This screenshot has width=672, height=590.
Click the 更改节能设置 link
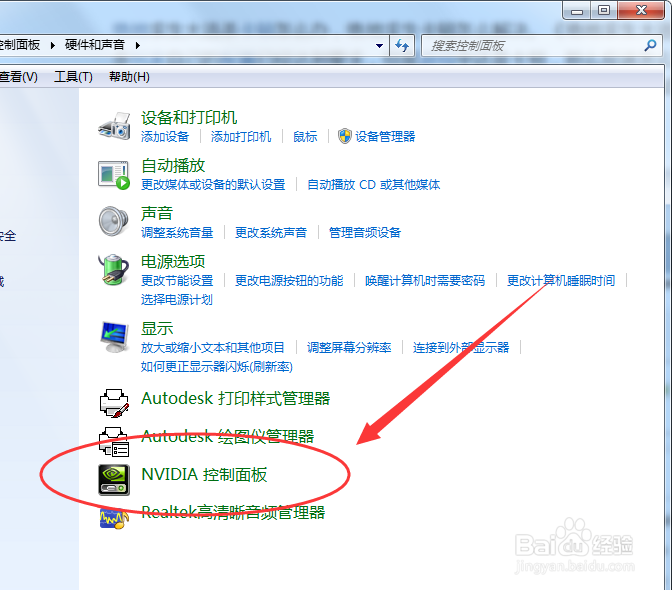click(177, 281)
